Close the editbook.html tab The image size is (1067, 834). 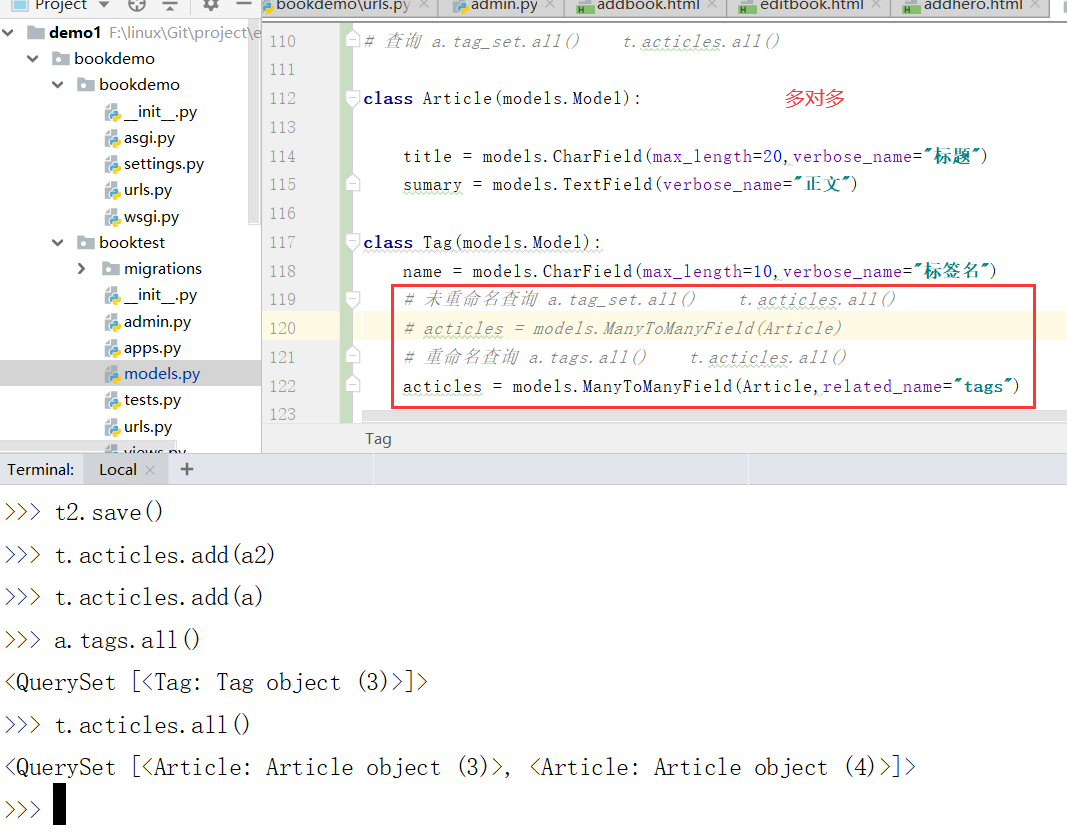[876, 5]
